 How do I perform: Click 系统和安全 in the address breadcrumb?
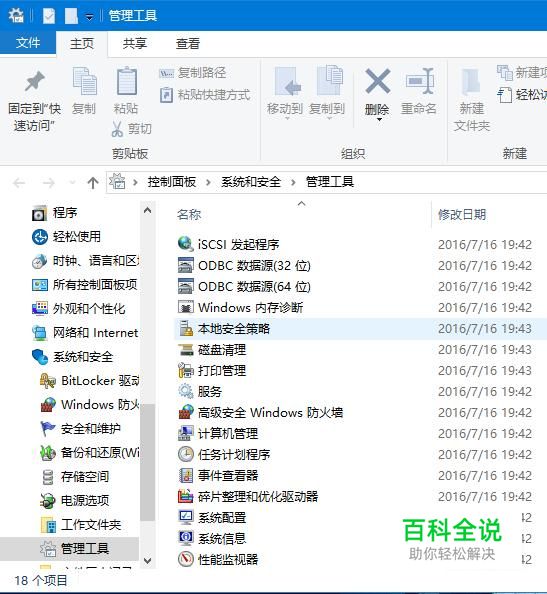(251, 182)
